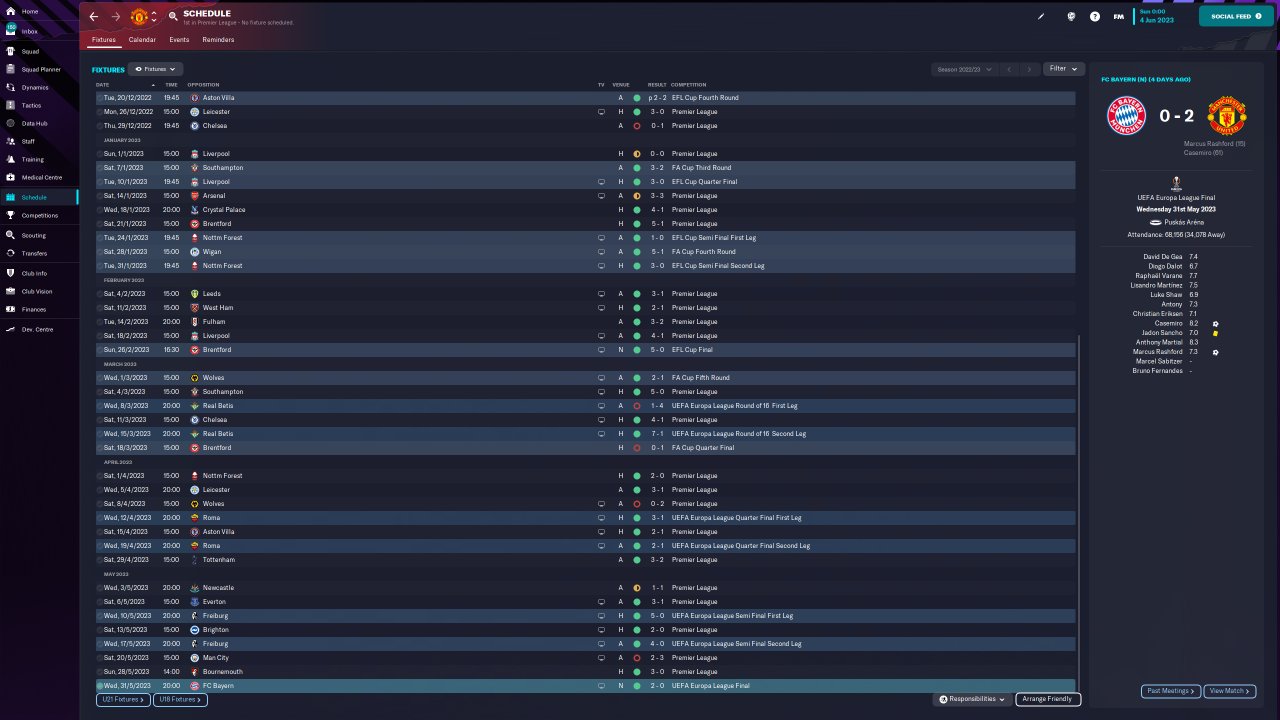Image resolution: width=1280 pixels, height=720 pixels.
Task: Open Dev. Centre in the sidebar
Action: [x=37, y=329]
